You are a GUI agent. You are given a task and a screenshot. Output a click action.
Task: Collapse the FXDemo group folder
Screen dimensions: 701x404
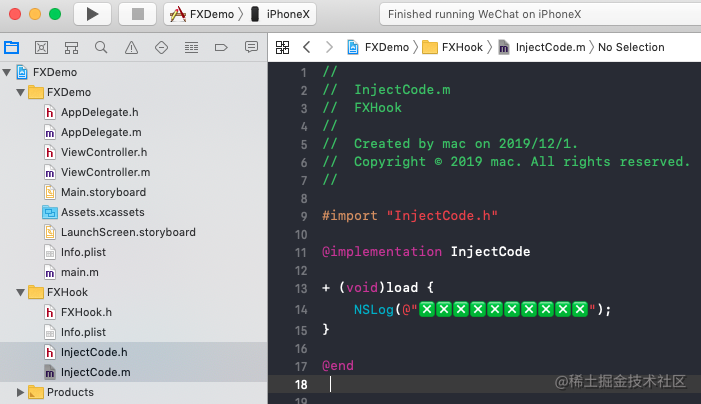pyautogui.click(x=21, y=93)
